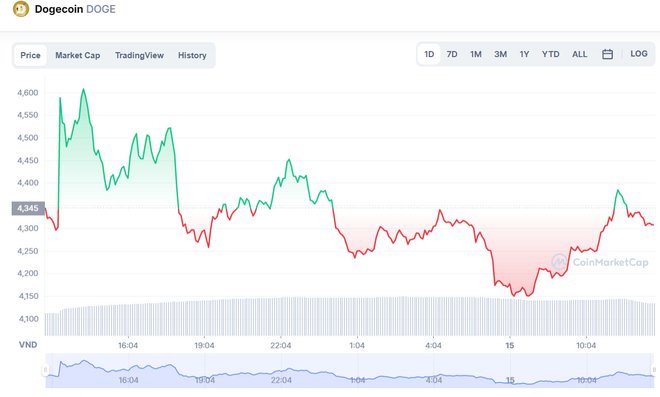The width and height of the screenshot is (660, 397).
Task: Grab the right handle of range selector
Action: click(654, 370)
